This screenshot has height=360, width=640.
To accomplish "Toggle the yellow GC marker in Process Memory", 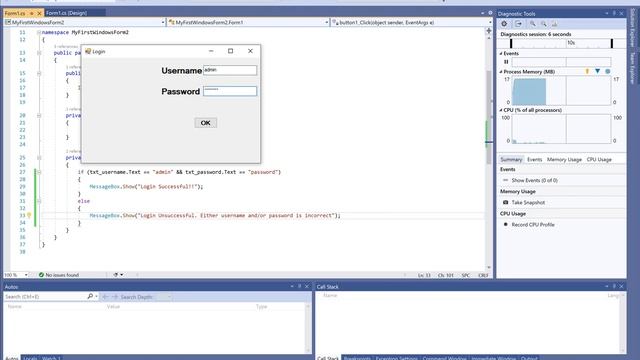I will point(587,71).
